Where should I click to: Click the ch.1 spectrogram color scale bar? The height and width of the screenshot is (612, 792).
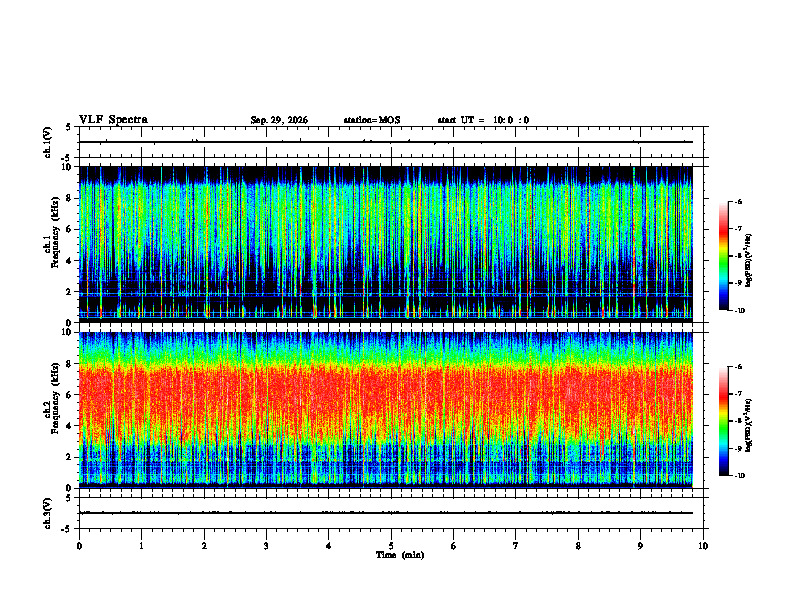pyautogui.click(x=723, y=256)
